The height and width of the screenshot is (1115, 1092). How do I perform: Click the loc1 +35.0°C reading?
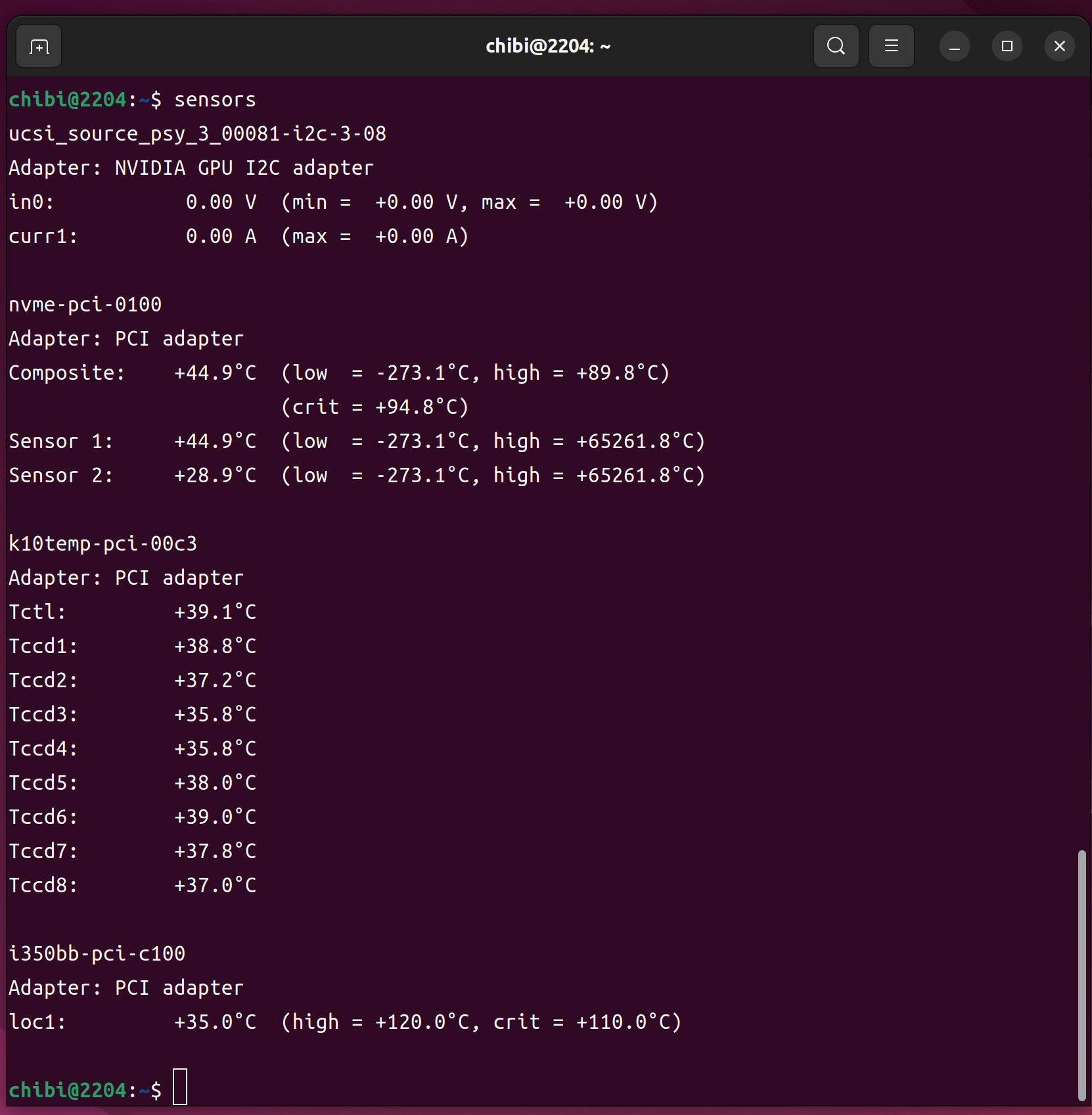[x=215, y=1022]
